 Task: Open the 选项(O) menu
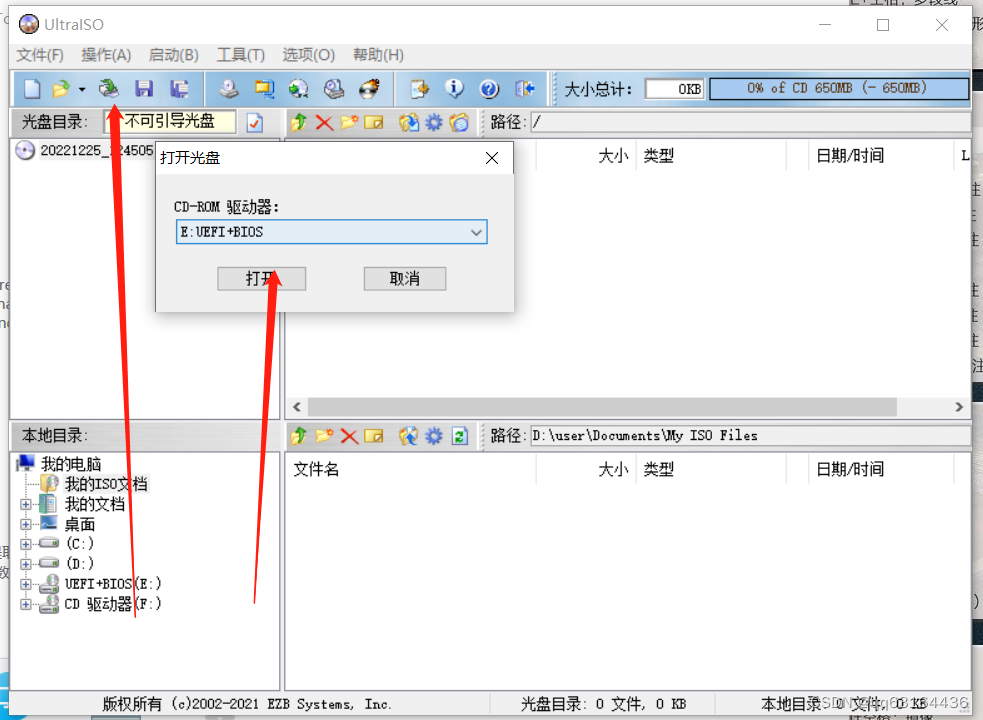click(308, 55)
